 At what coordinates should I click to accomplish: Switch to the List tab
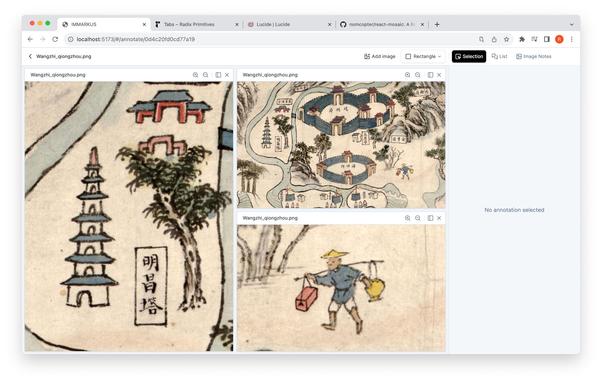499,56
